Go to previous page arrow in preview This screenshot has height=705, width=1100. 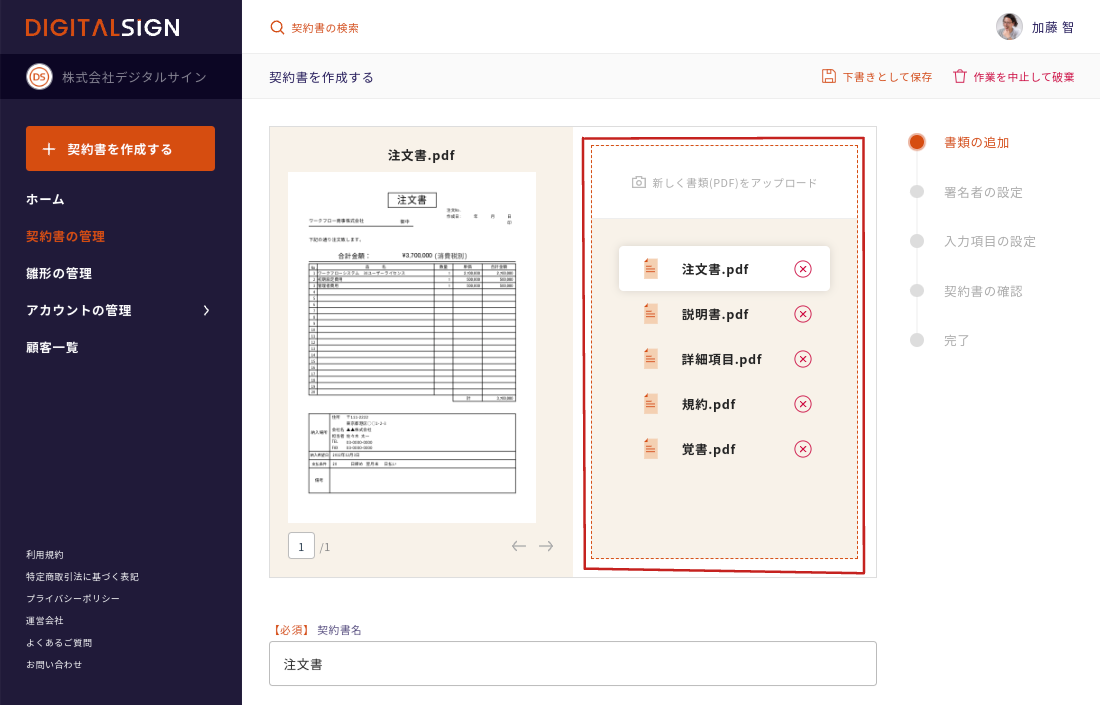click(x=518, y=546)
